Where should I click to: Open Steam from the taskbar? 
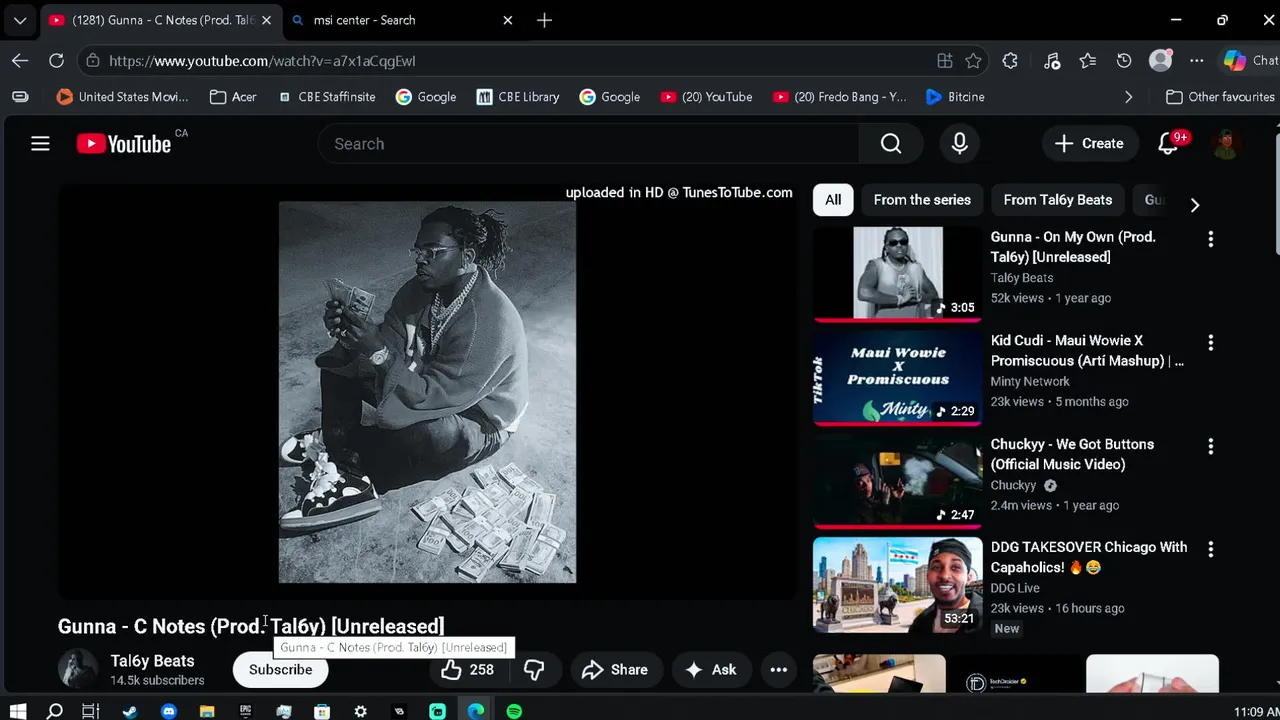[130, 711]
